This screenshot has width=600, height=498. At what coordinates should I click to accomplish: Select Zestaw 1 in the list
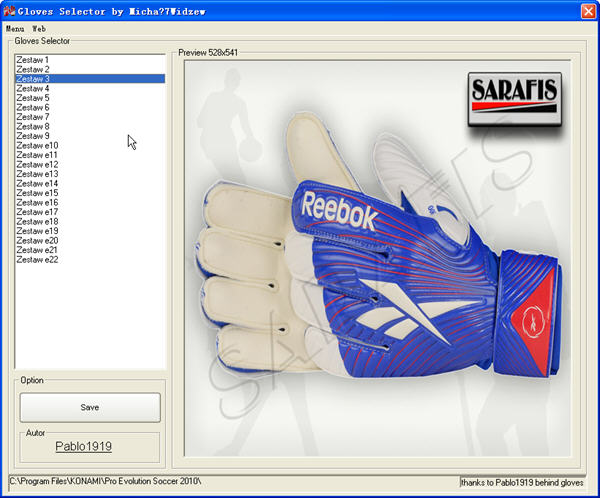click(x=90, y=60)
